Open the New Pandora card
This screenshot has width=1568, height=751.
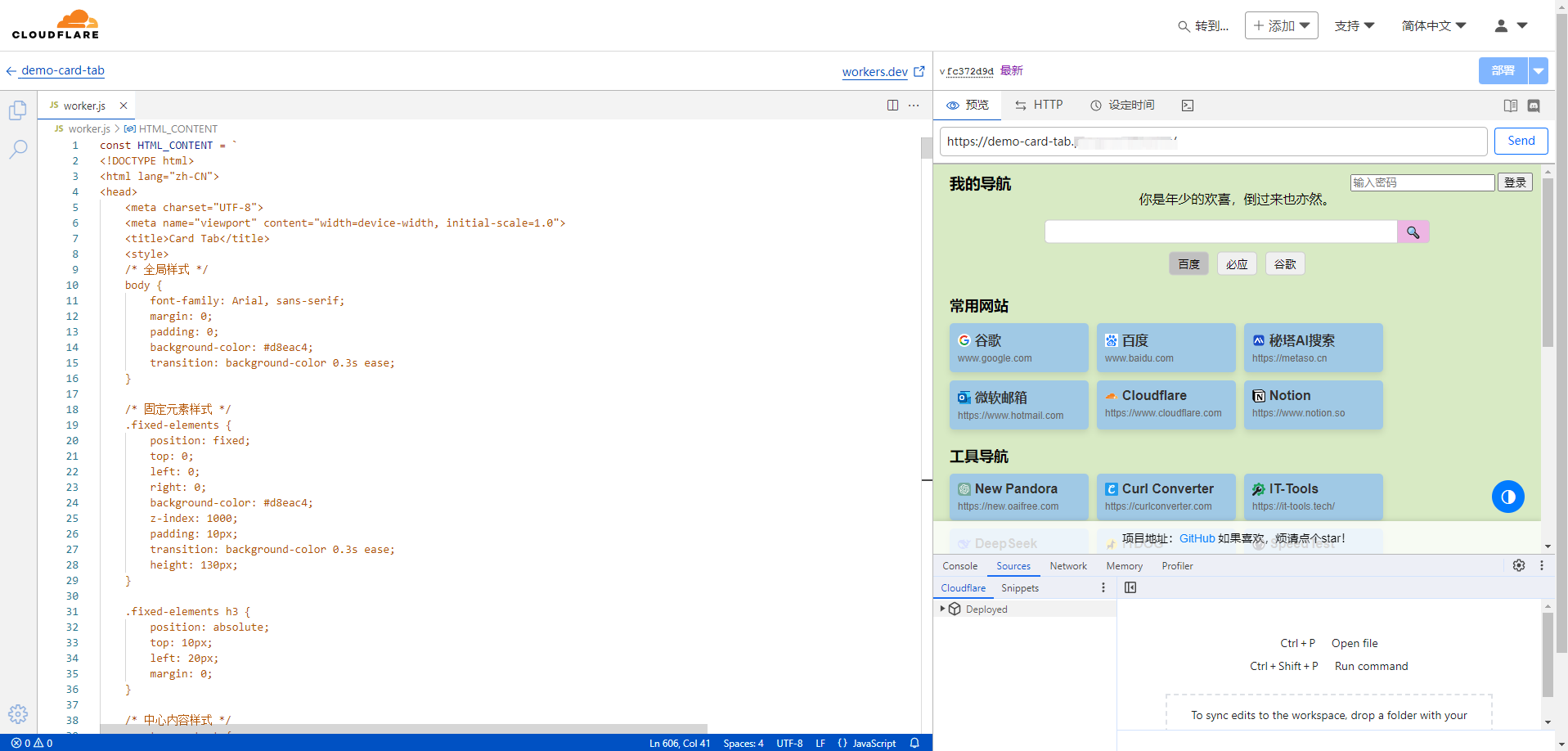(1019, 497)
